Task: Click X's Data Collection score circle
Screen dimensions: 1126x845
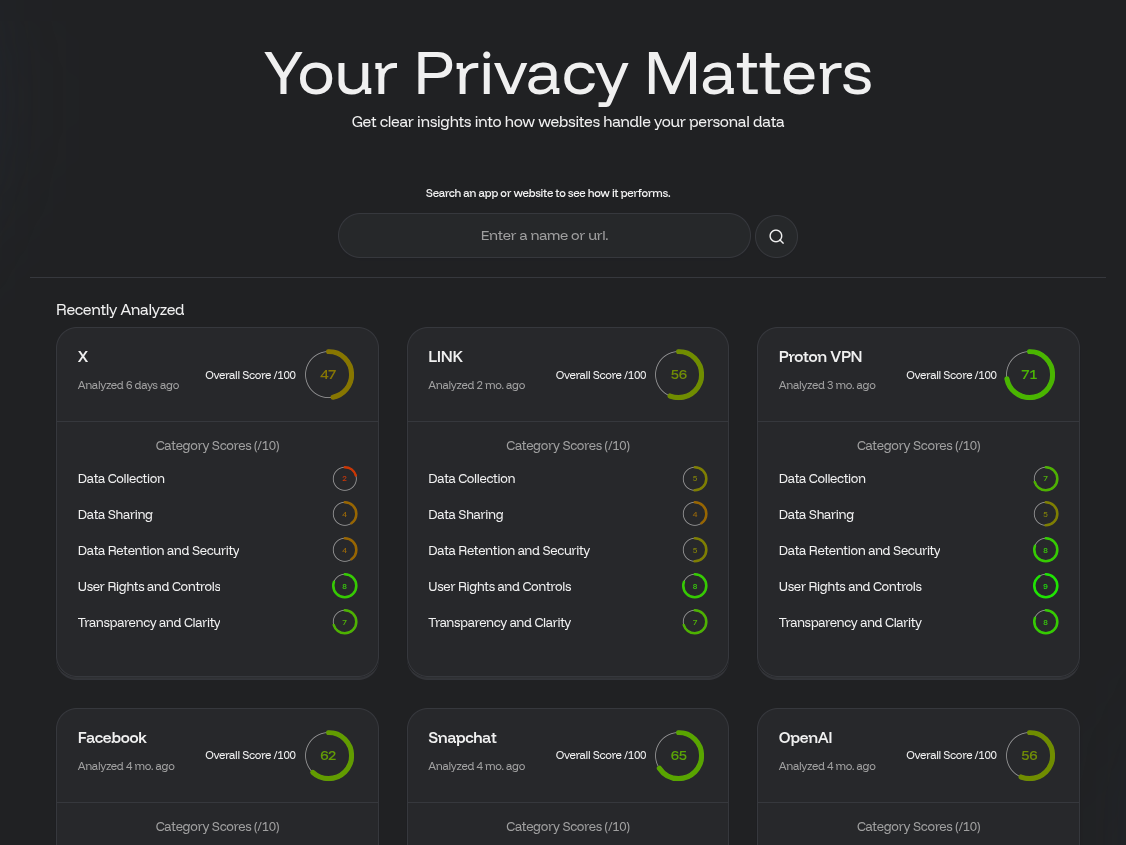Action: point(345,479)
